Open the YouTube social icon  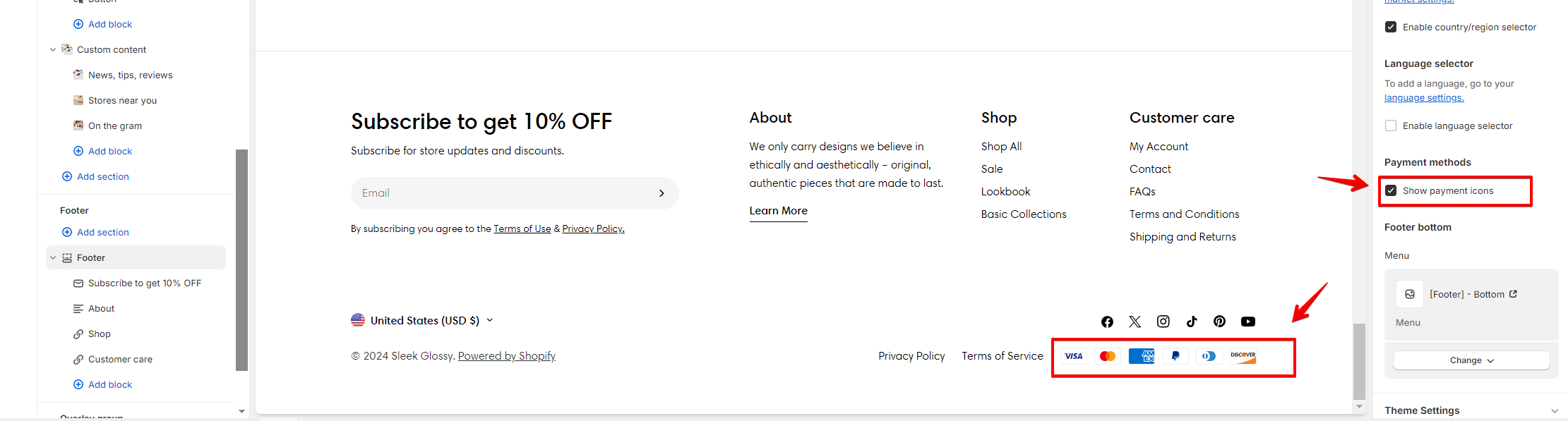(x=1248, y=322)
